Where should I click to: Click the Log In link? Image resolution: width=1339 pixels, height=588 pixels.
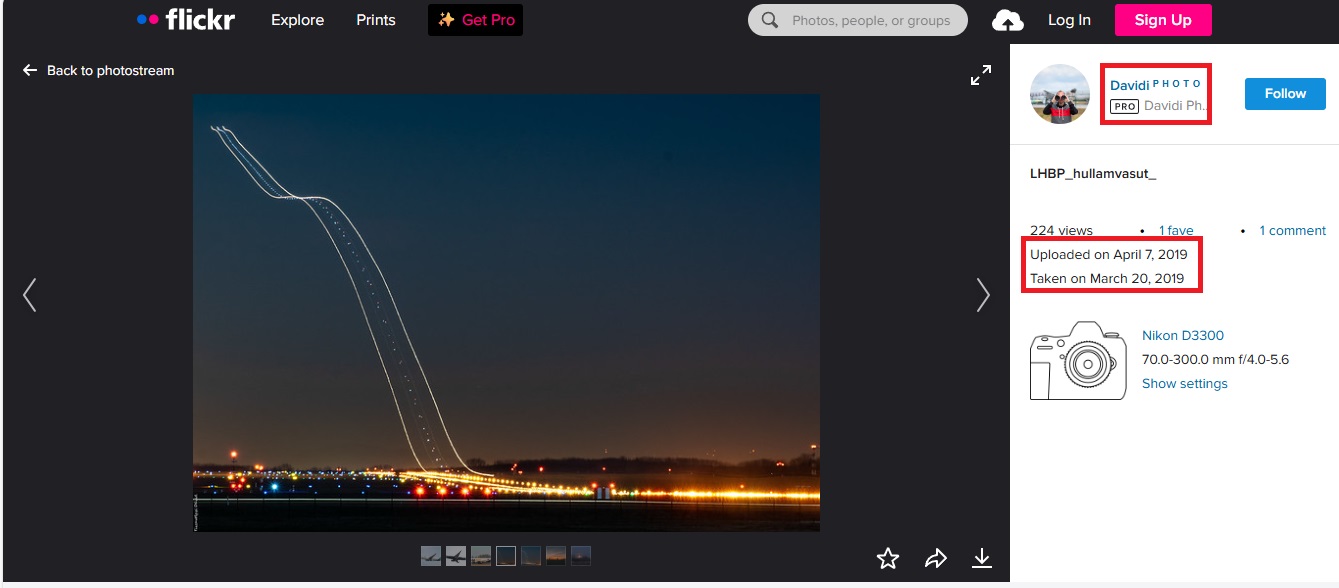click(1069, 20)
